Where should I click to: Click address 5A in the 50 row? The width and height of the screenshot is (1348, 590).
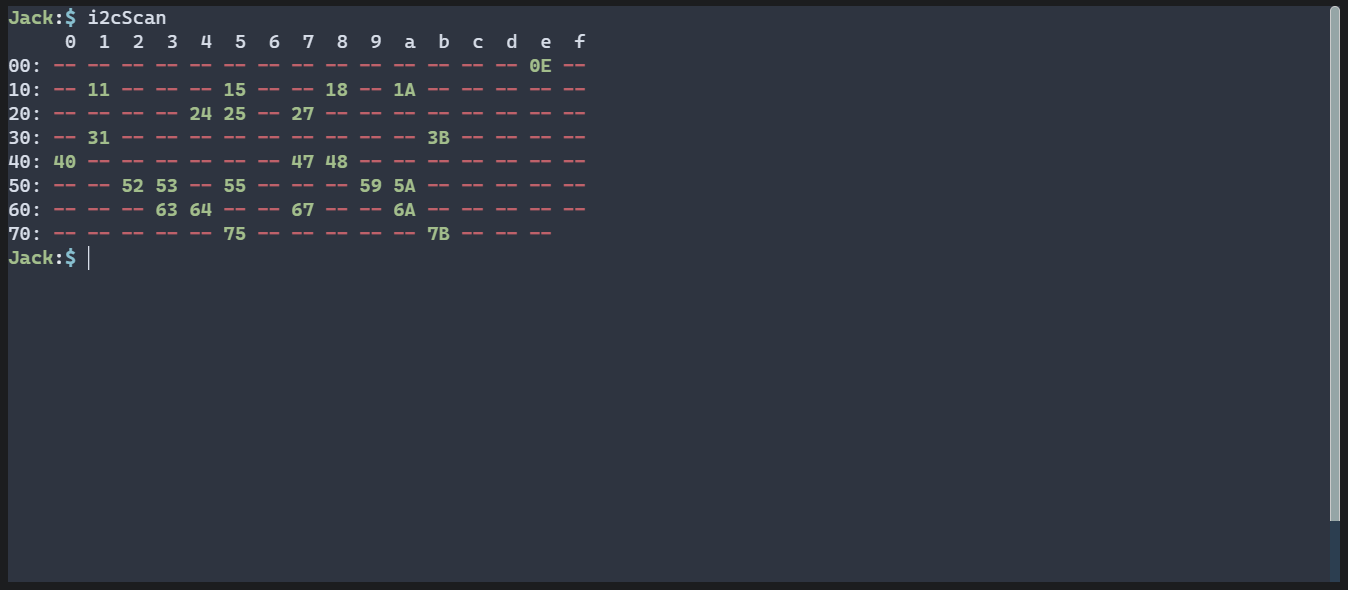click(x=404, y=186)
